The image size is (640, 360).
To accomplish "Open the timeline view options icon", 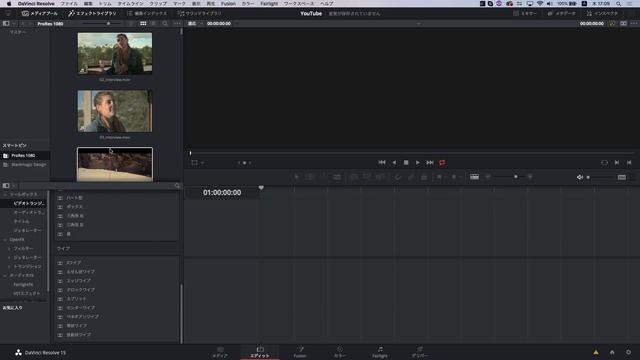I will pyautogui.click(x=474, y=177).
